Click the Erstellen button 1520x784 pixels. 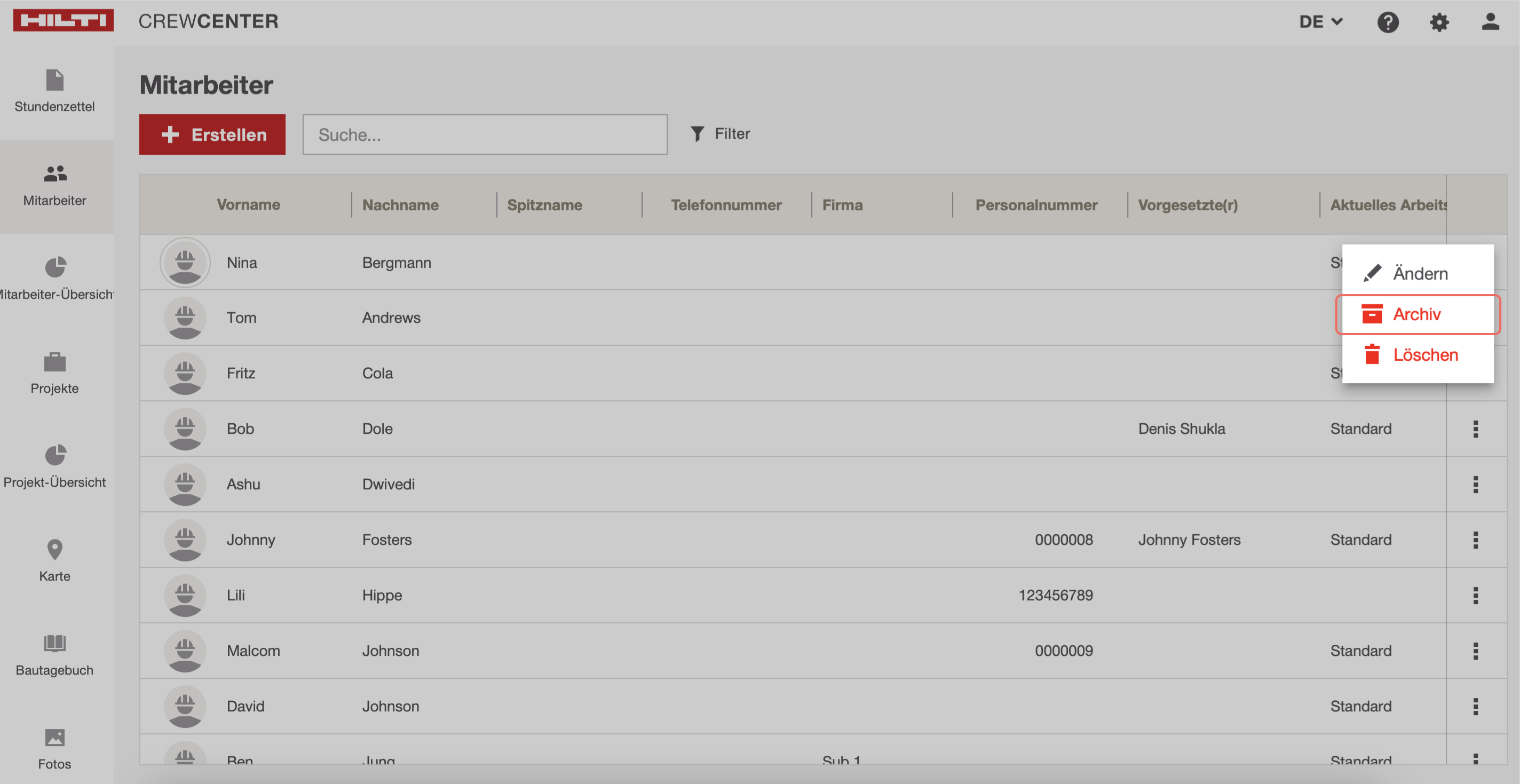[212, 134]
